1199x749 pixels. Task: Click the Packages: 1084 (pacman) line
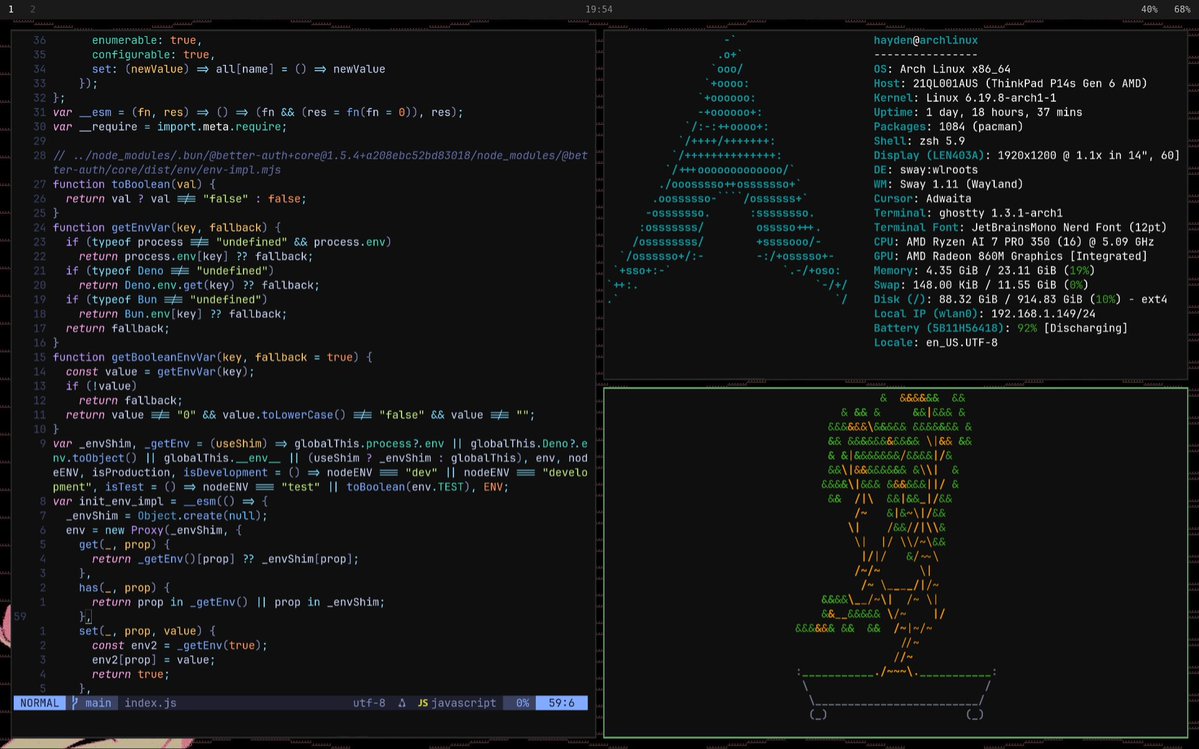click(948, 127)
